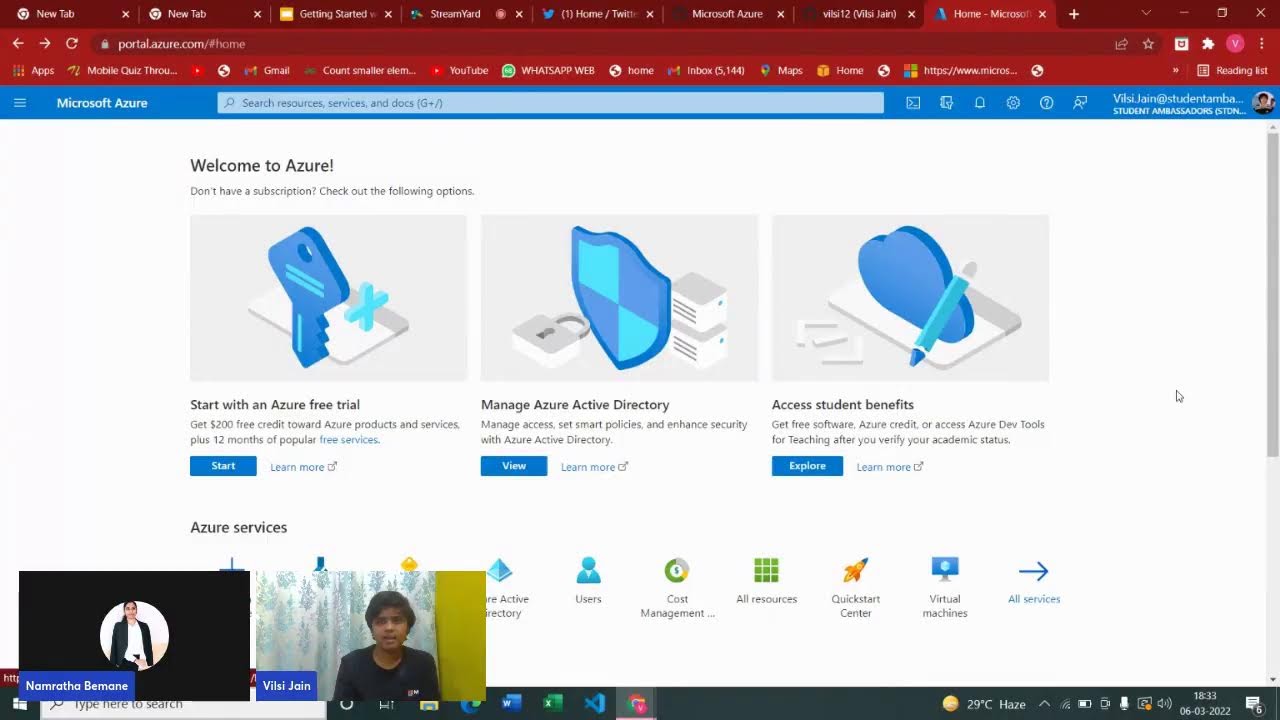This screenshot has width=1280, height=720.
Task: Open Virtual machines service
Action: pos(945,588)
